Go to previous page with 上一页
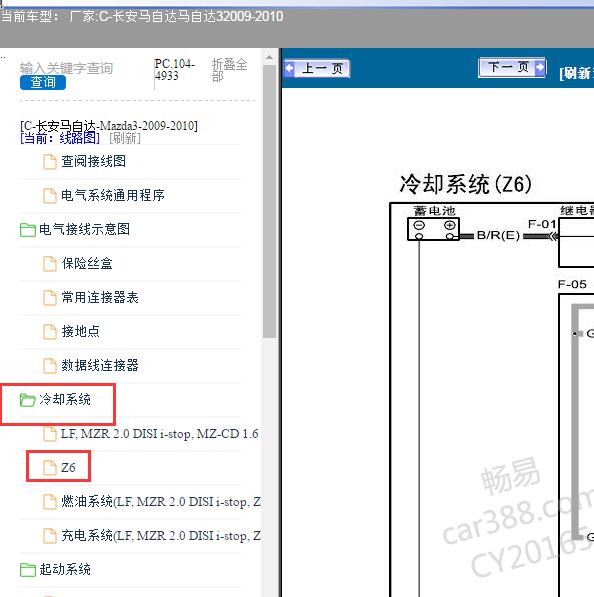Screen dimensions: 594x597 click(317, 69)
